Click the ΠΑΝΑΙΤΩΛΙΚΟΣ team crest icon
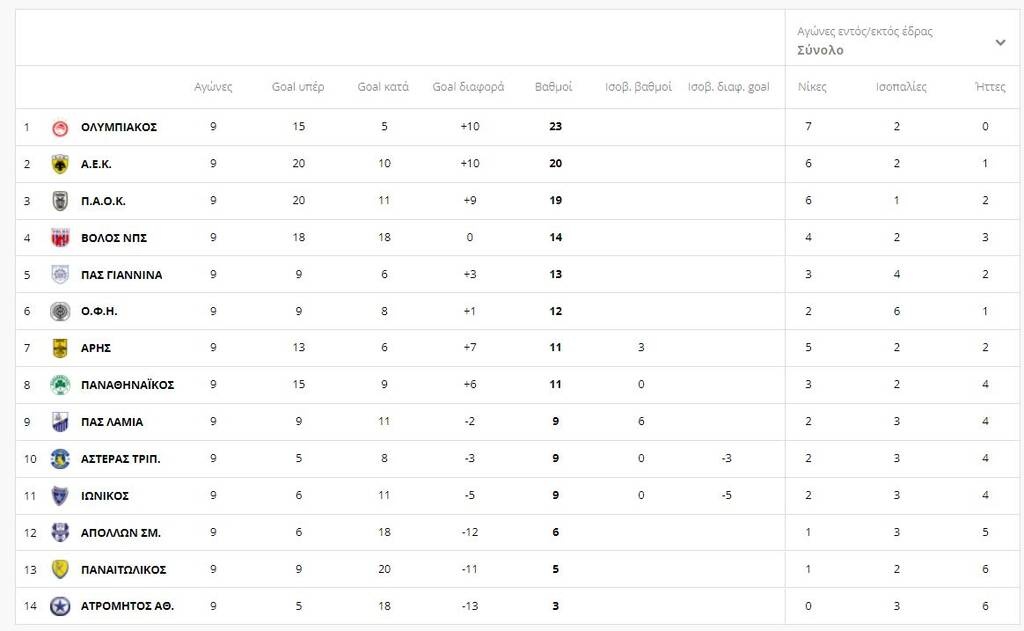1024x631 pixels. click(x=60, y=570)
